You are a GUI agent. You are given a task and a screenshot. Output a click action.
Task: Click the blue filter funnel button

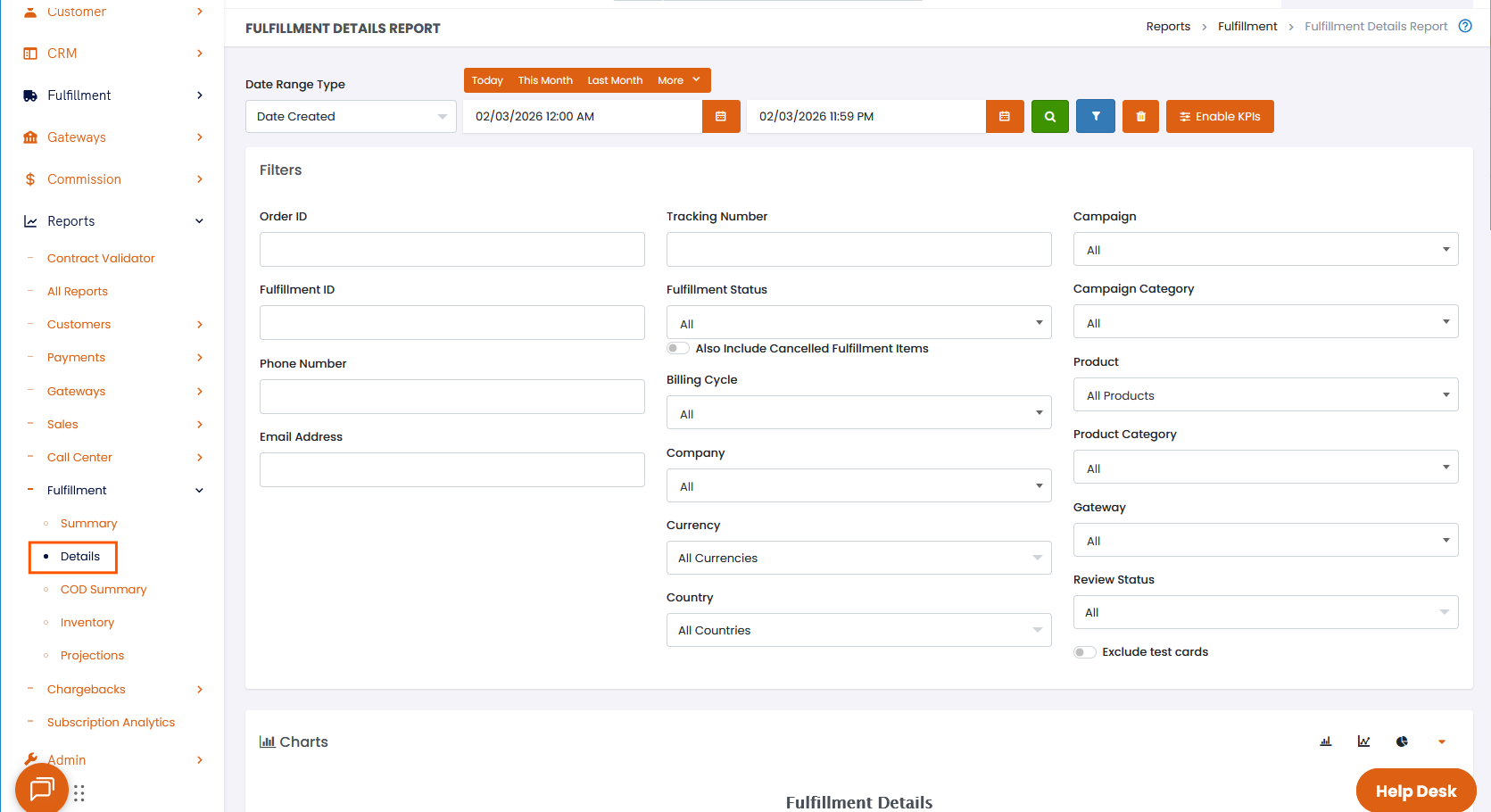(x=1095, y=117)
